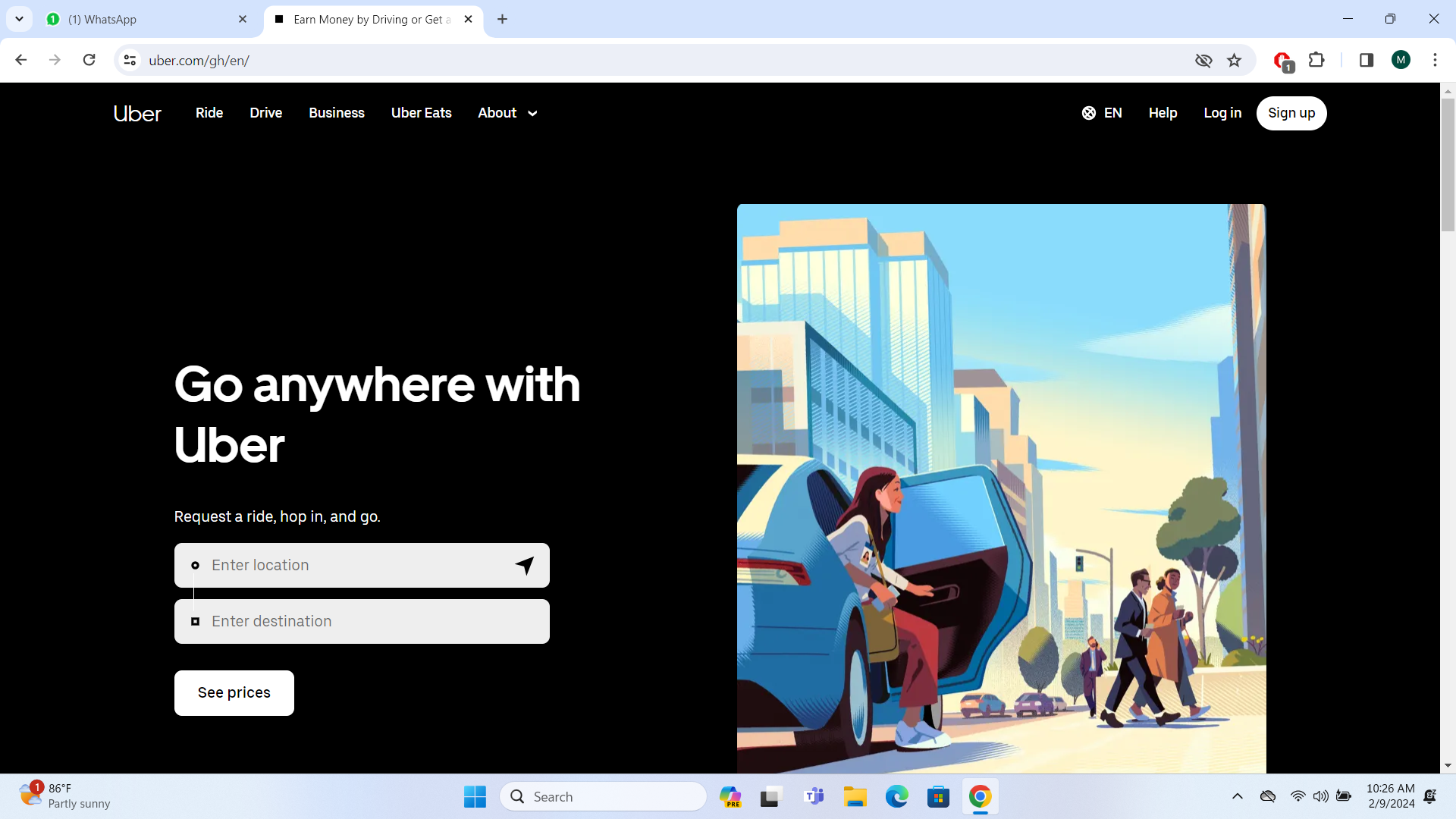
Task: Open the Ride menu item
Action: (x=209, y=113)
